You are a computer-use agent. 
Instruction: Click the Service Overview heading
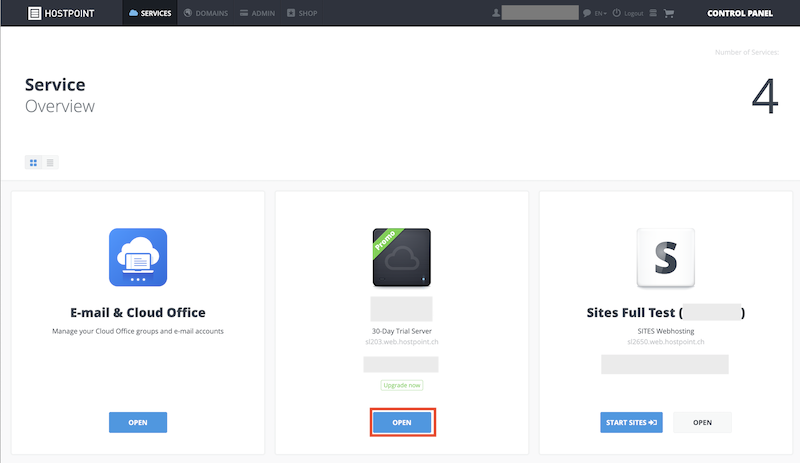pos(60,95)
